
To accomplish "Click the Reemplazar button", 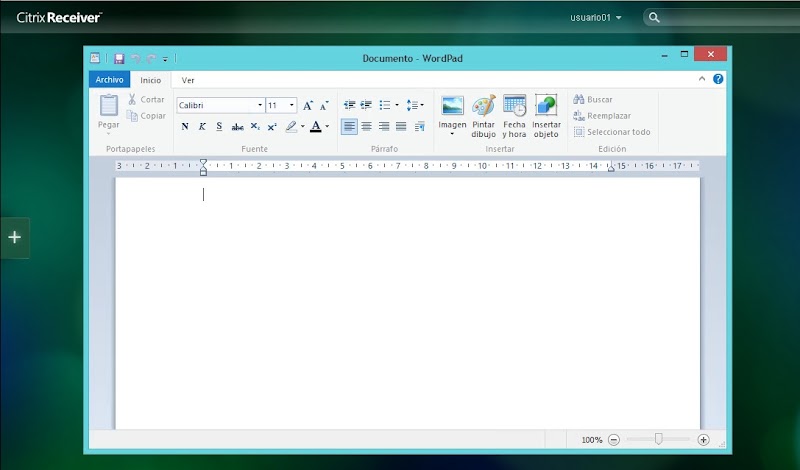I will tap(602, 116).
